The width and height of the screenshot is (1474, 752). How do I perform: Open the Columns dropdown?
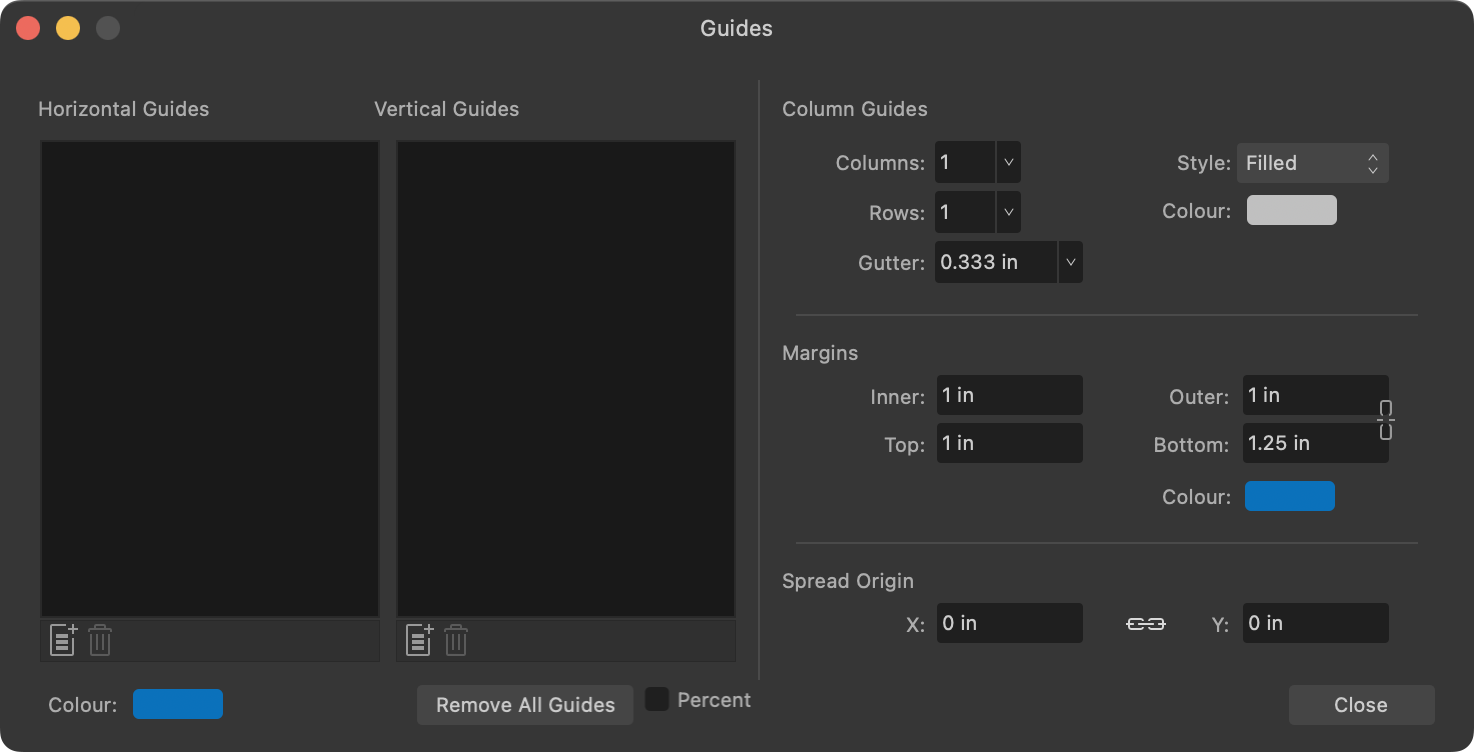[x=1008, y=161]
